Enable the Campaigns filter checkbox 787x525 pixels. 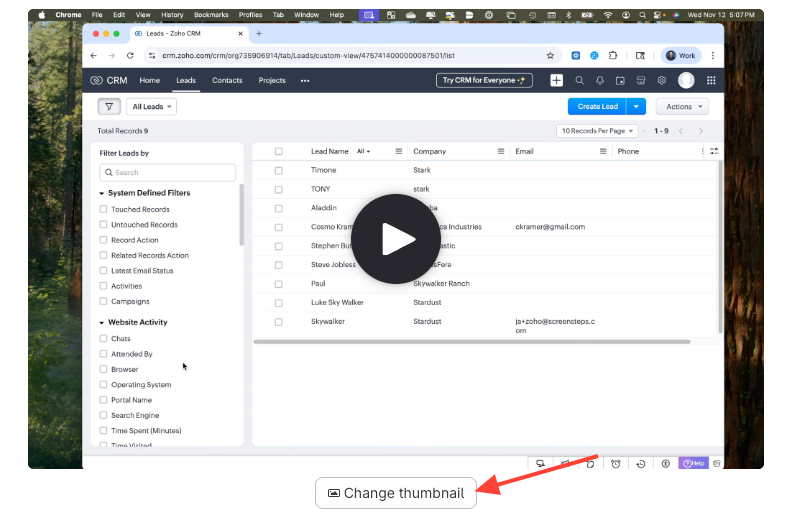point(103,301)
